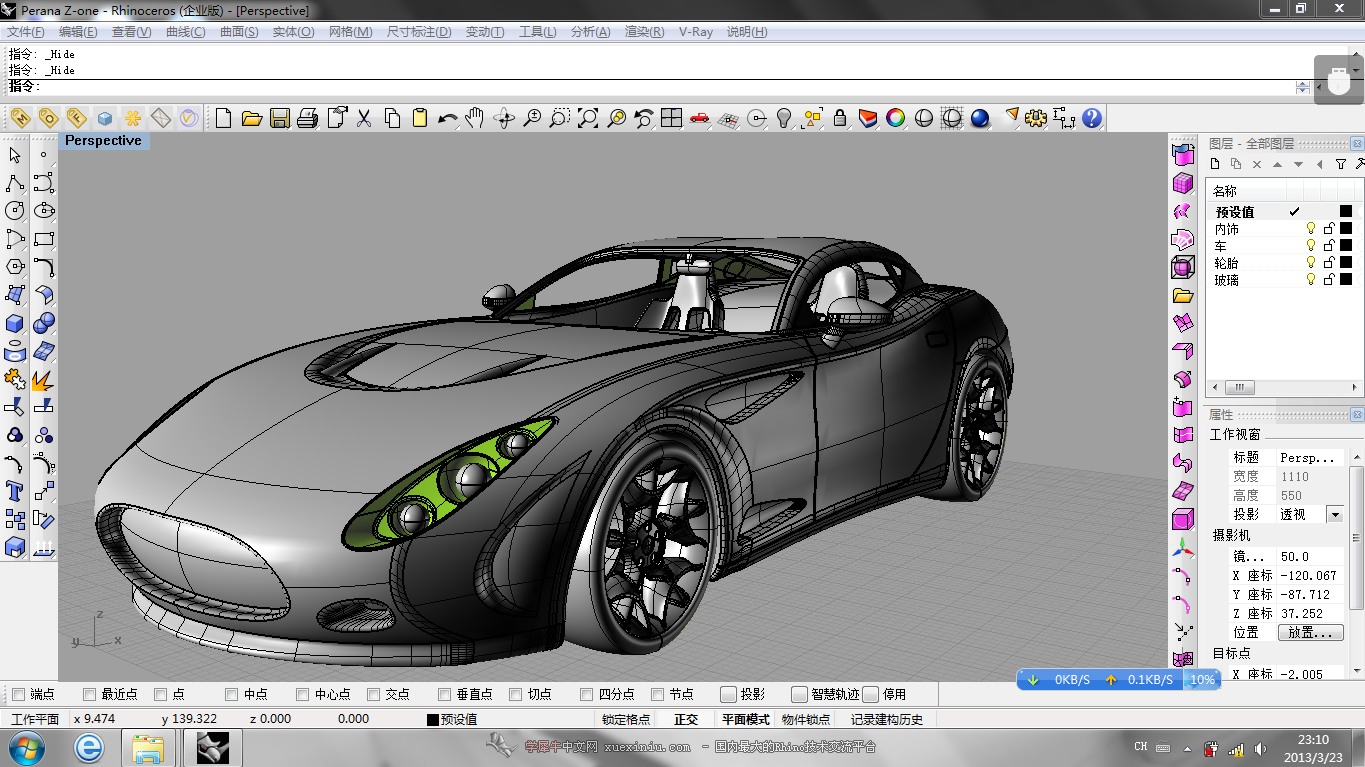Click 记录建构历史 in status bar
Viewport: 1365px width, 767px height.
point(887,719)
